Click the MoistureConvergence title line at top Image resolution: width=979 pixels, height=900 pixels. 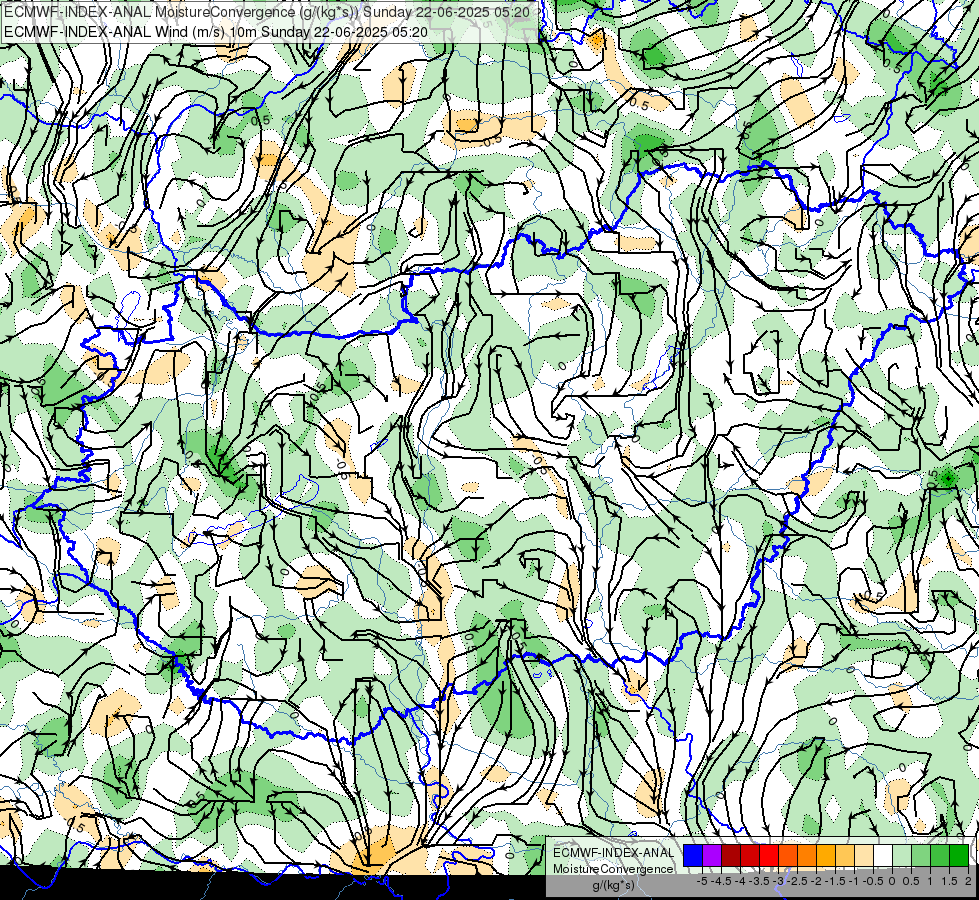click(267, 12)
